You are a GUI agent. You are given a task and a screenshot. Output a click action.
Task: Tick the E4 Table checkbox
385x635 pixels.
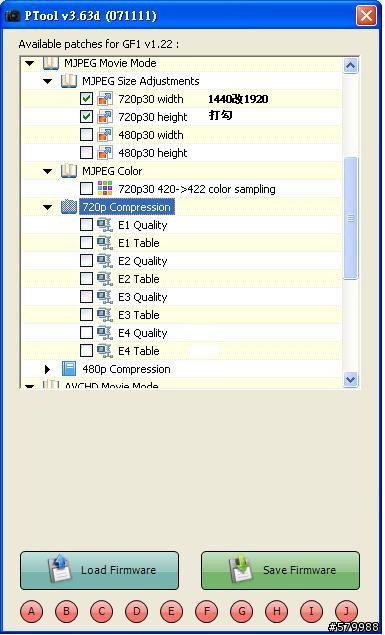[86, 351]
